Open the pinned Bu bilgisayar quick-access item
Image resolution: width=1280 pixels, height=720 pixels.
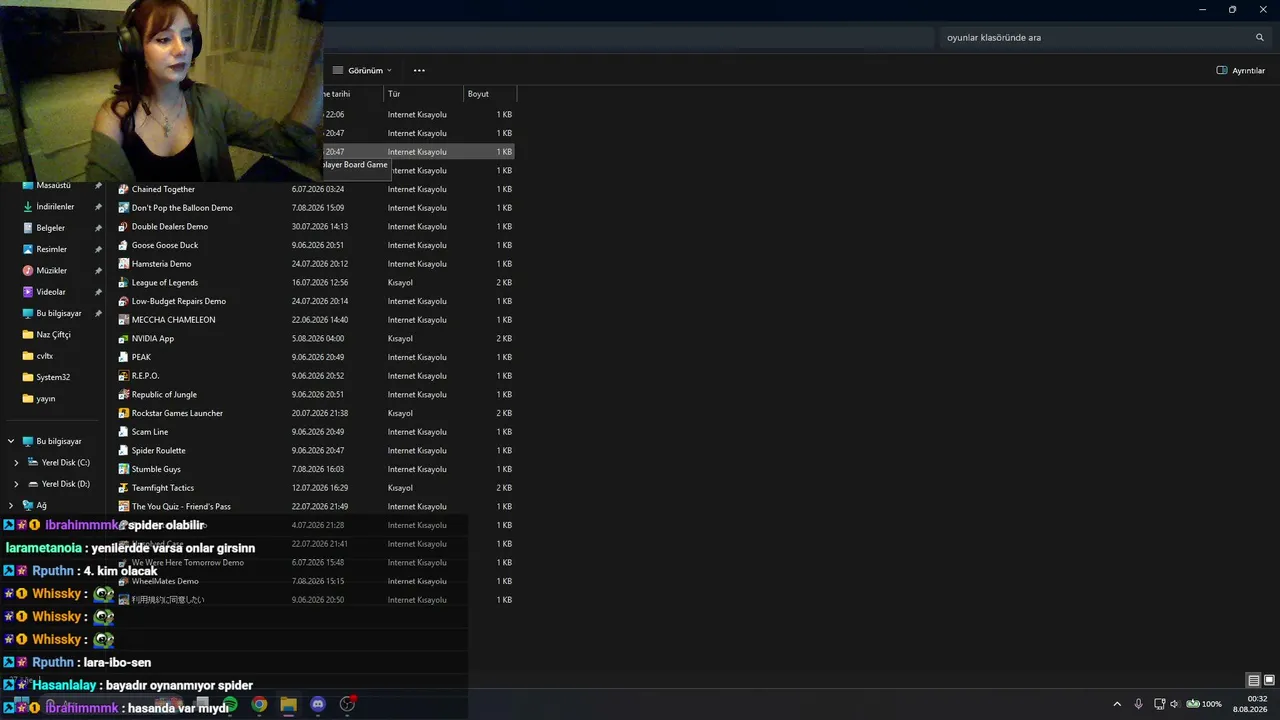pyautogui.click(x=59, y=314)
